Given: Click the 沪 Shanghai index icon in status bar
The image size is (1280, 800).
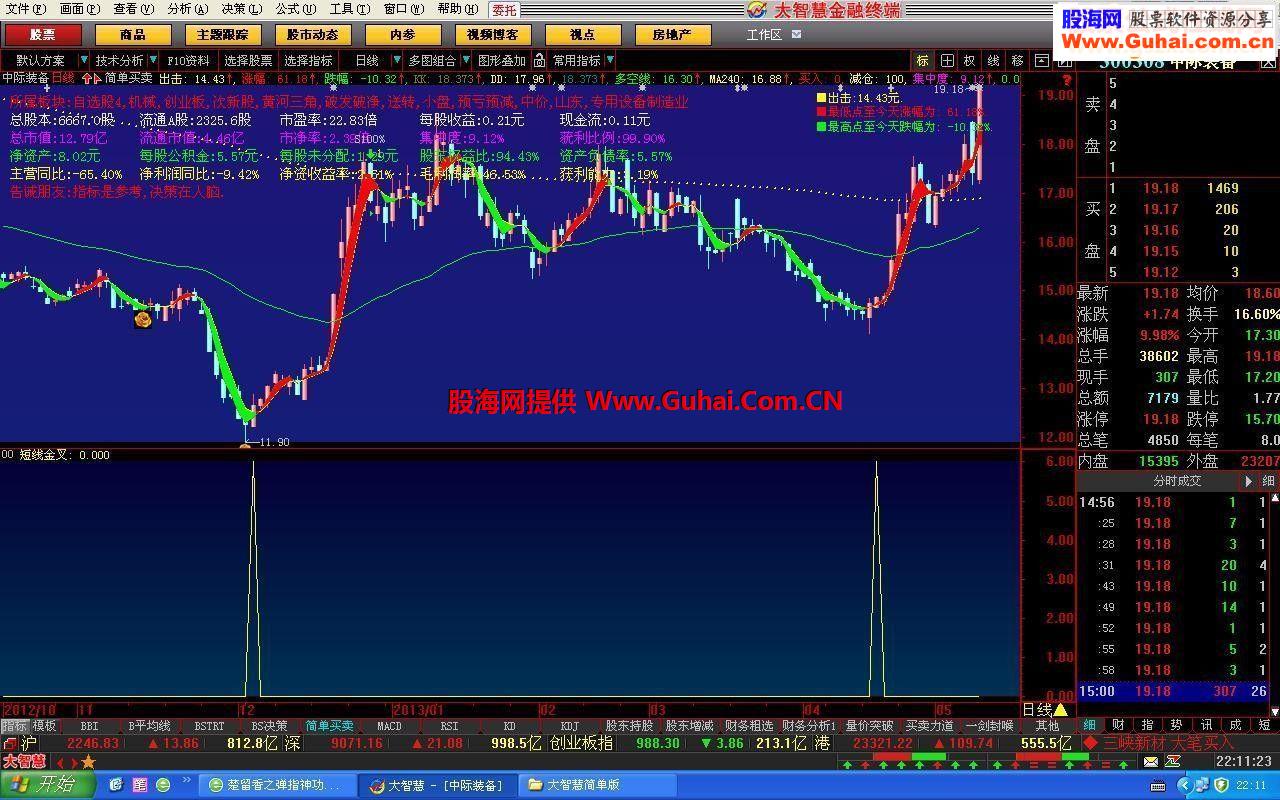Looking at the screenshot, I should [28, 743].
